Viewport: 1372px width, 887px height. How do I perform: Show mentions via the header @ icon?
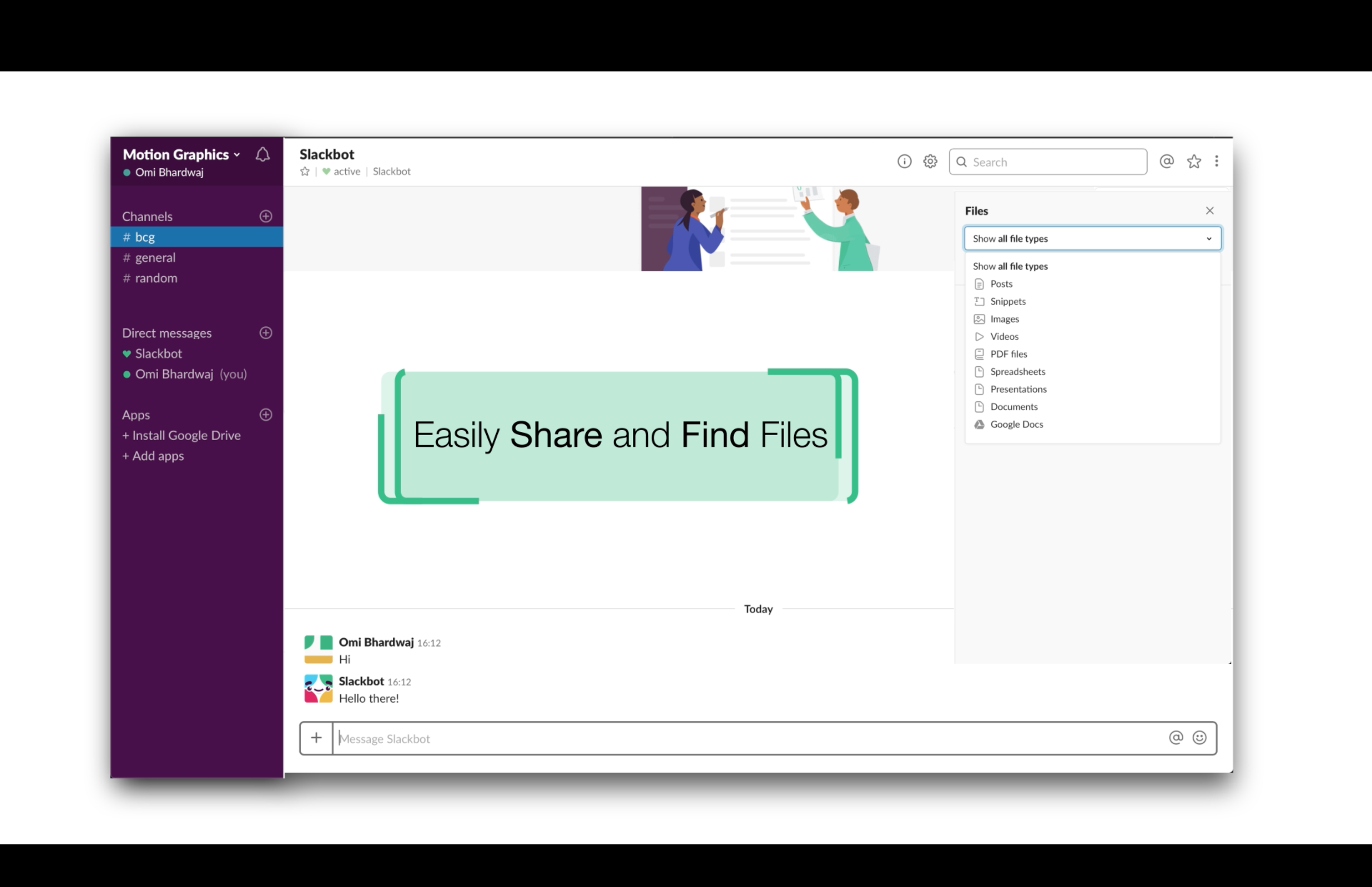point(1167,162)
